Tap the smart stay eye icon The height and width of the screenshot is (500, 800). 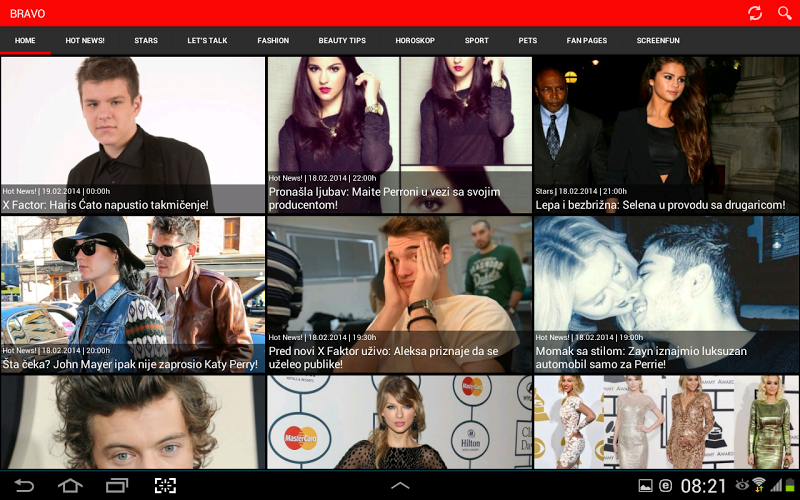click(742, 485)
